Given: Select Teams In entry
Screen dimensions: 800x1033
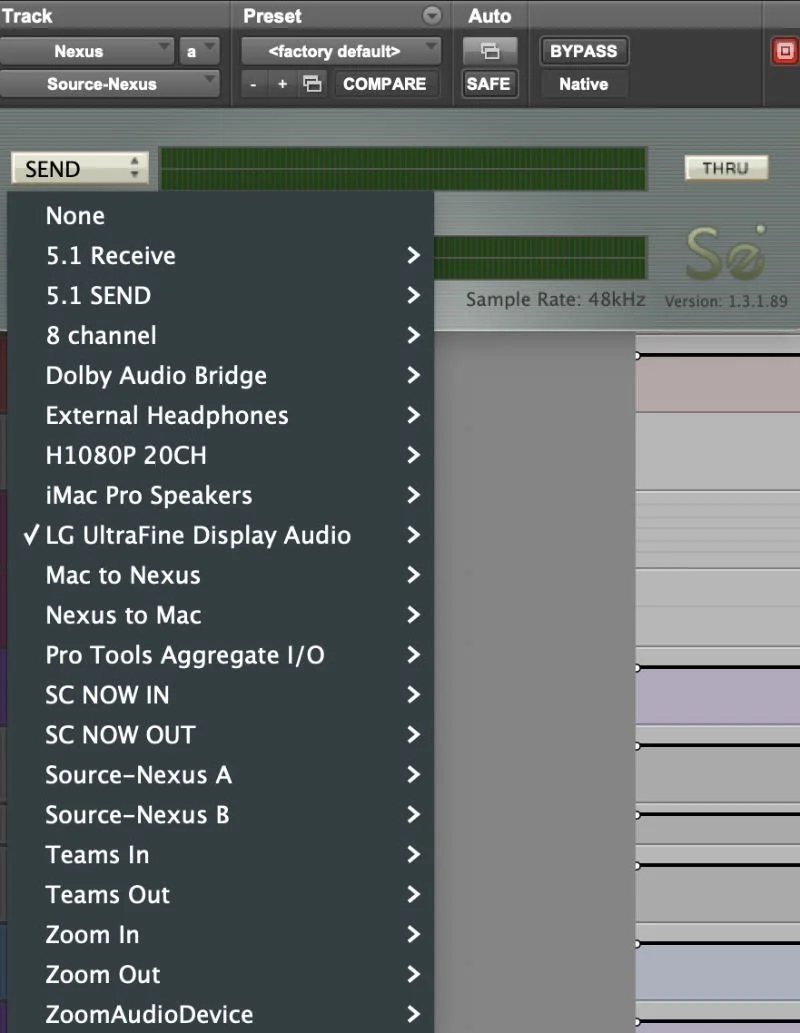Looking at the screenshot, I should click(221, 854).
